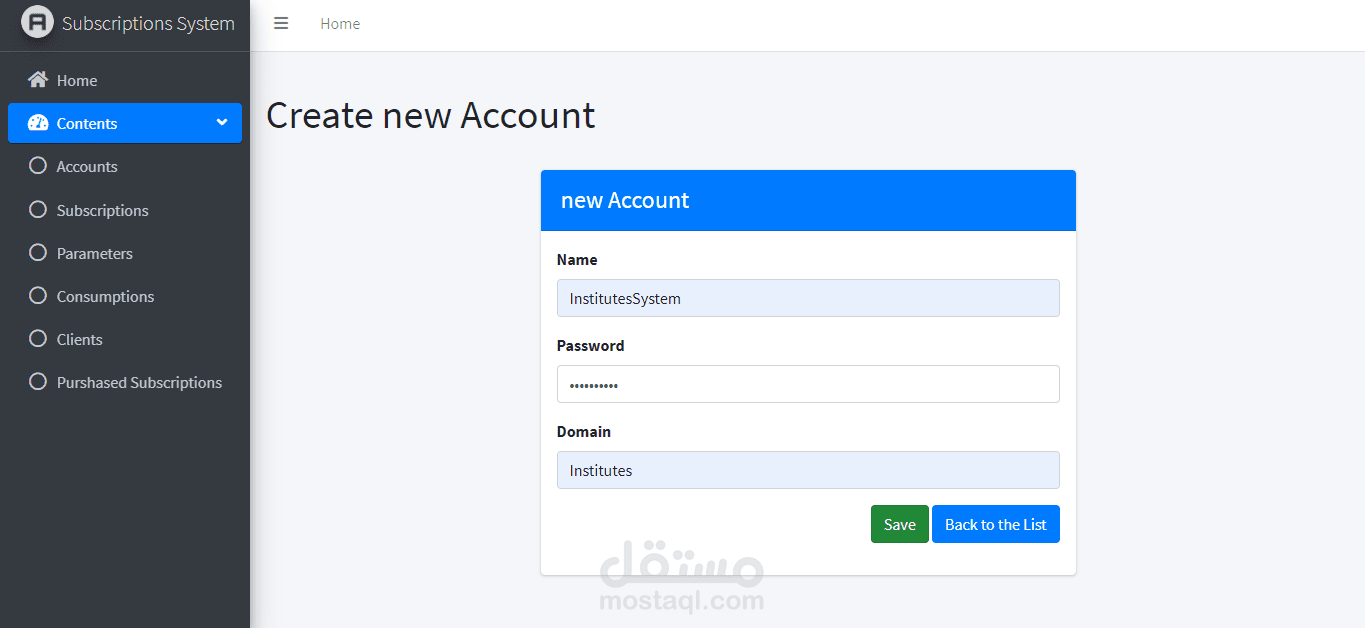1365x628 pixels.
Task: Click the circle icon beside Clients
Action: click(x=38, y=339)
